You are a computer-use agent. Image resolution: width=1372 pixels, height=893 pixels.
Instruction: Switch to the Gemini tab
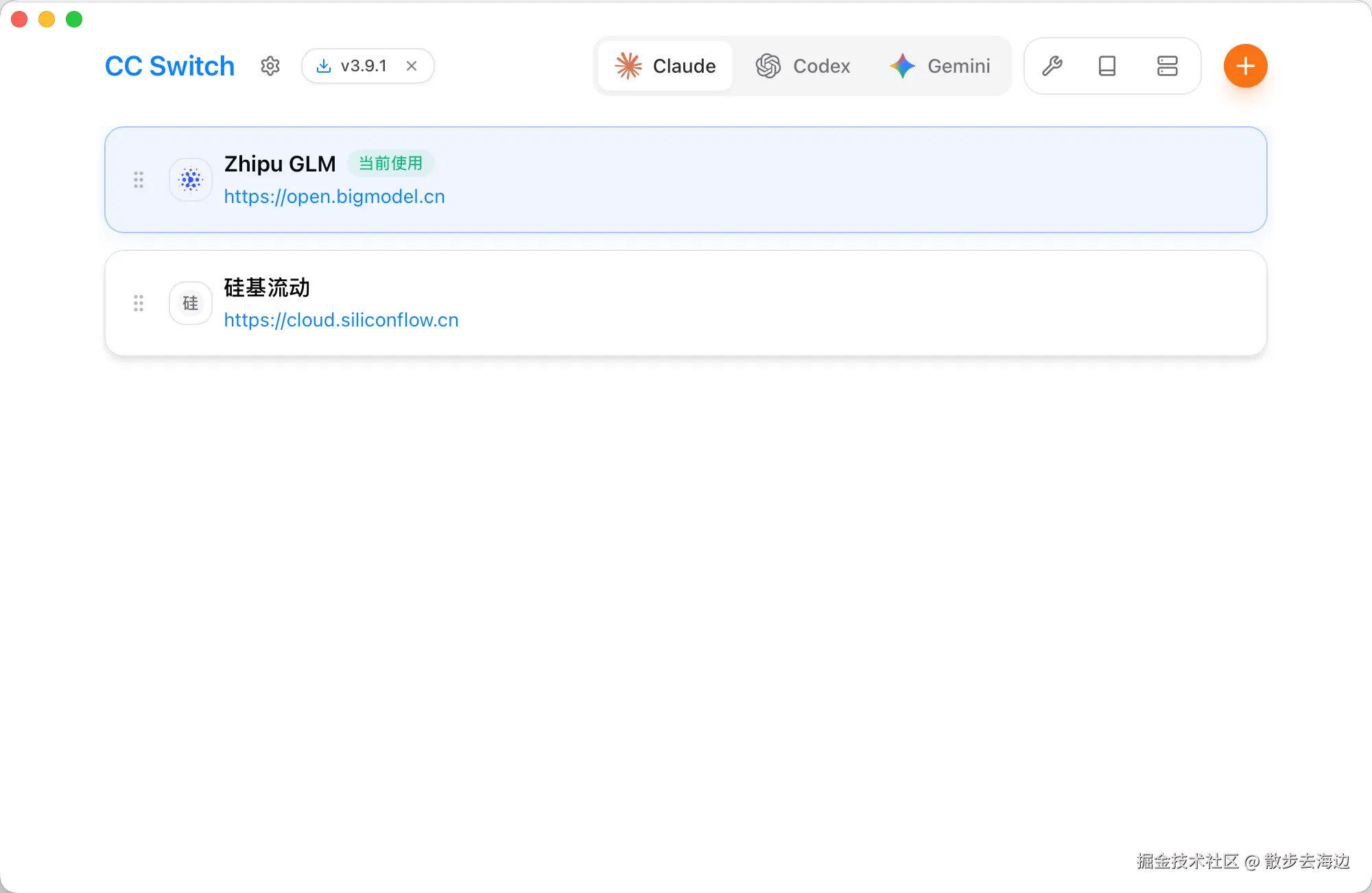click(x=940, y=66)
